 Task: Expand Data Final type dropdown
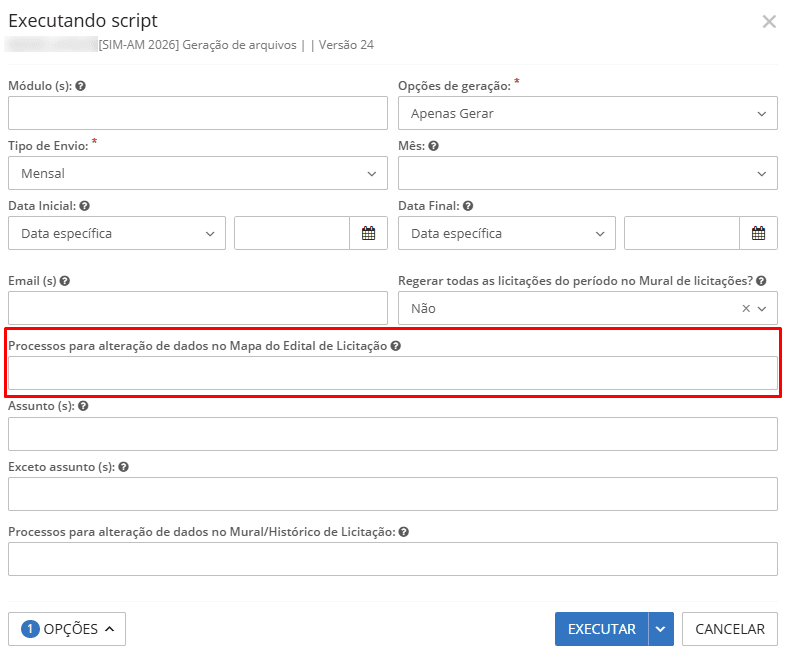click(507, 233)
